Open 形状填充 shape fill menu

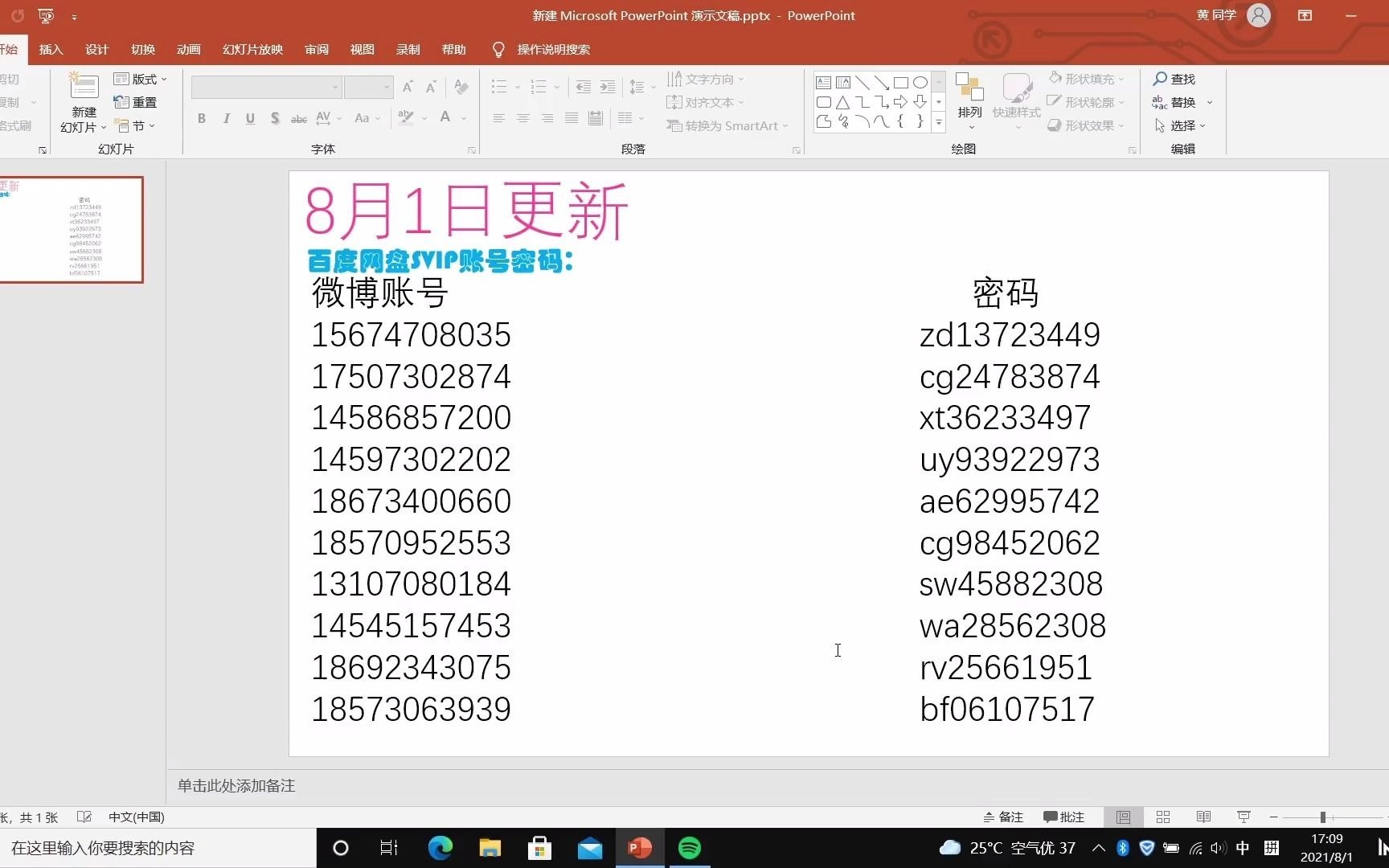[x=1086, y=79]
